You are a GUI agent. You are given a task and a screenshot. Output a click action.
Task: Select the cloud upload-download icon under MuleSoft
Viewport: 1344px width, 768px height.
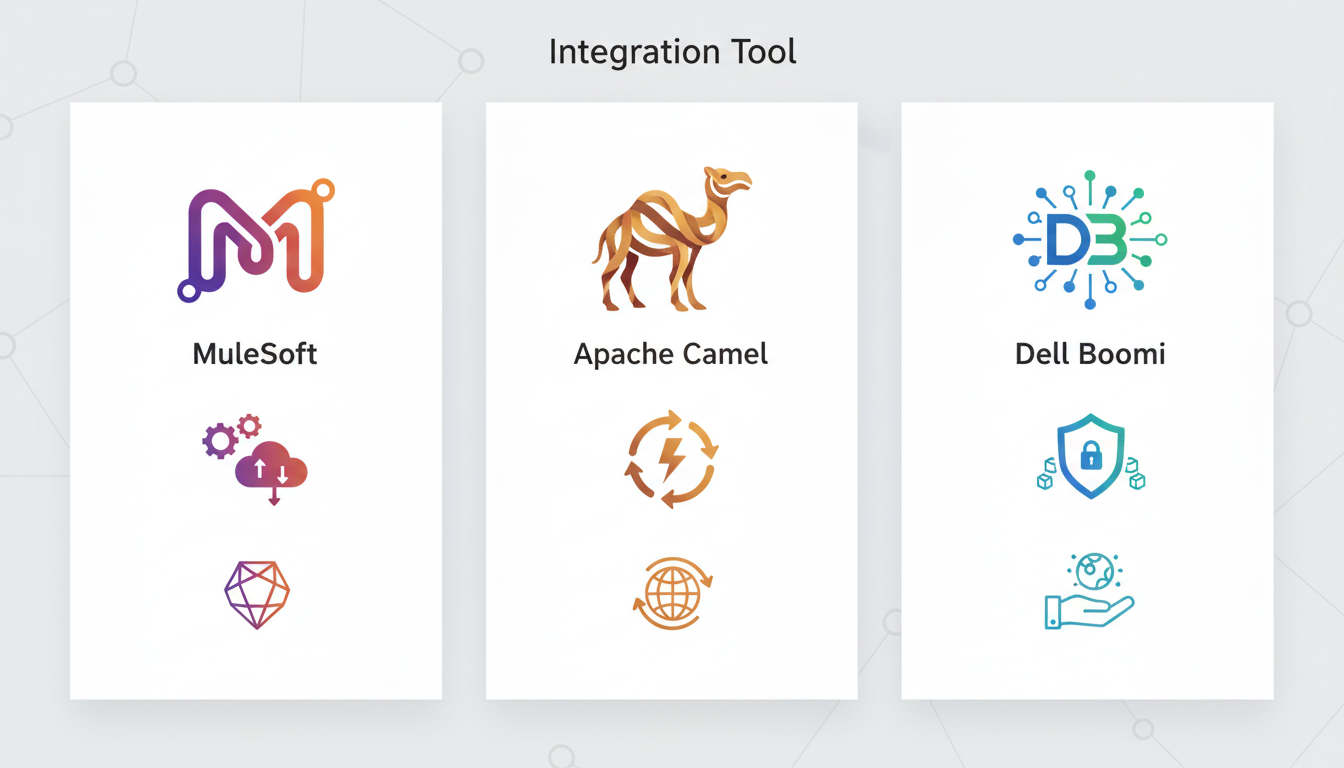[x=270, y=468]
